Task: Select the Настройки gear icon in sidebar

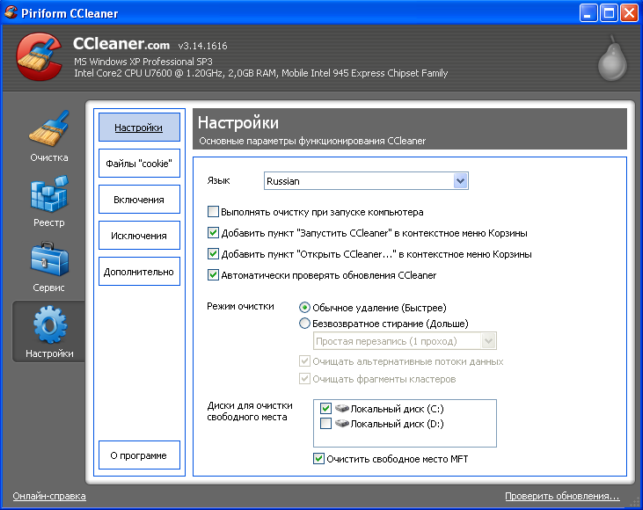Action: coord(50,325)
